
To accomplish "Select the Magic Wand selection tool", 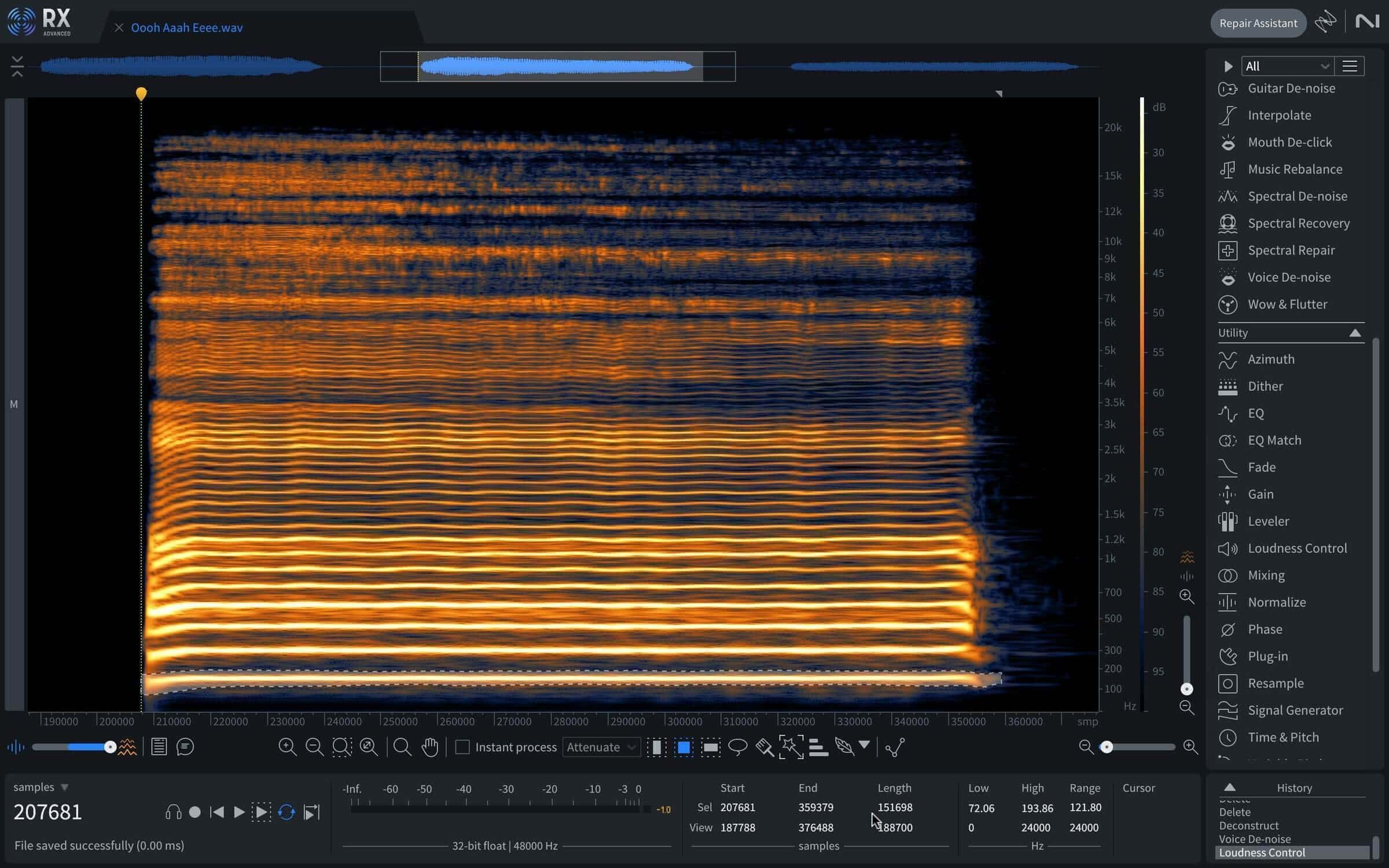I will click(x=791, y=747).
